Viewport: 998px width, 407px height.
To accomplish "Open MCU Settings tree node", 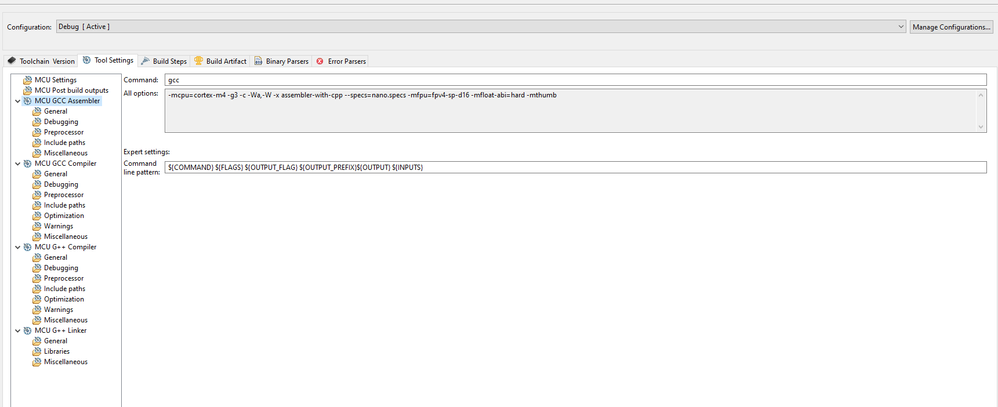I will [x=55, y=80].
